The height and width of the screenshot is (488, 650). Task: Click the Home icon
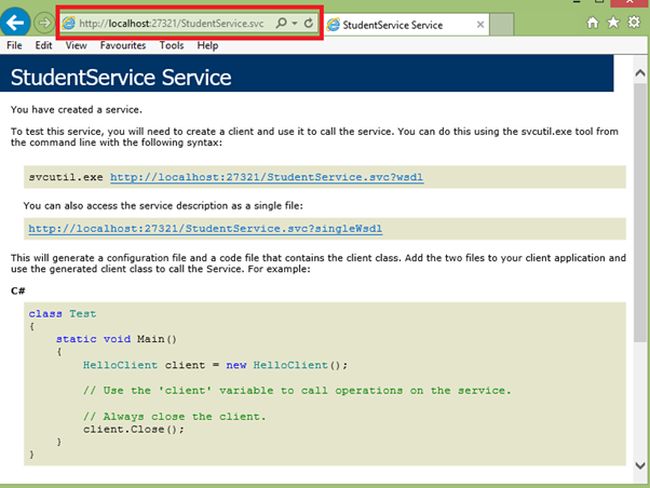pos(592,22)
